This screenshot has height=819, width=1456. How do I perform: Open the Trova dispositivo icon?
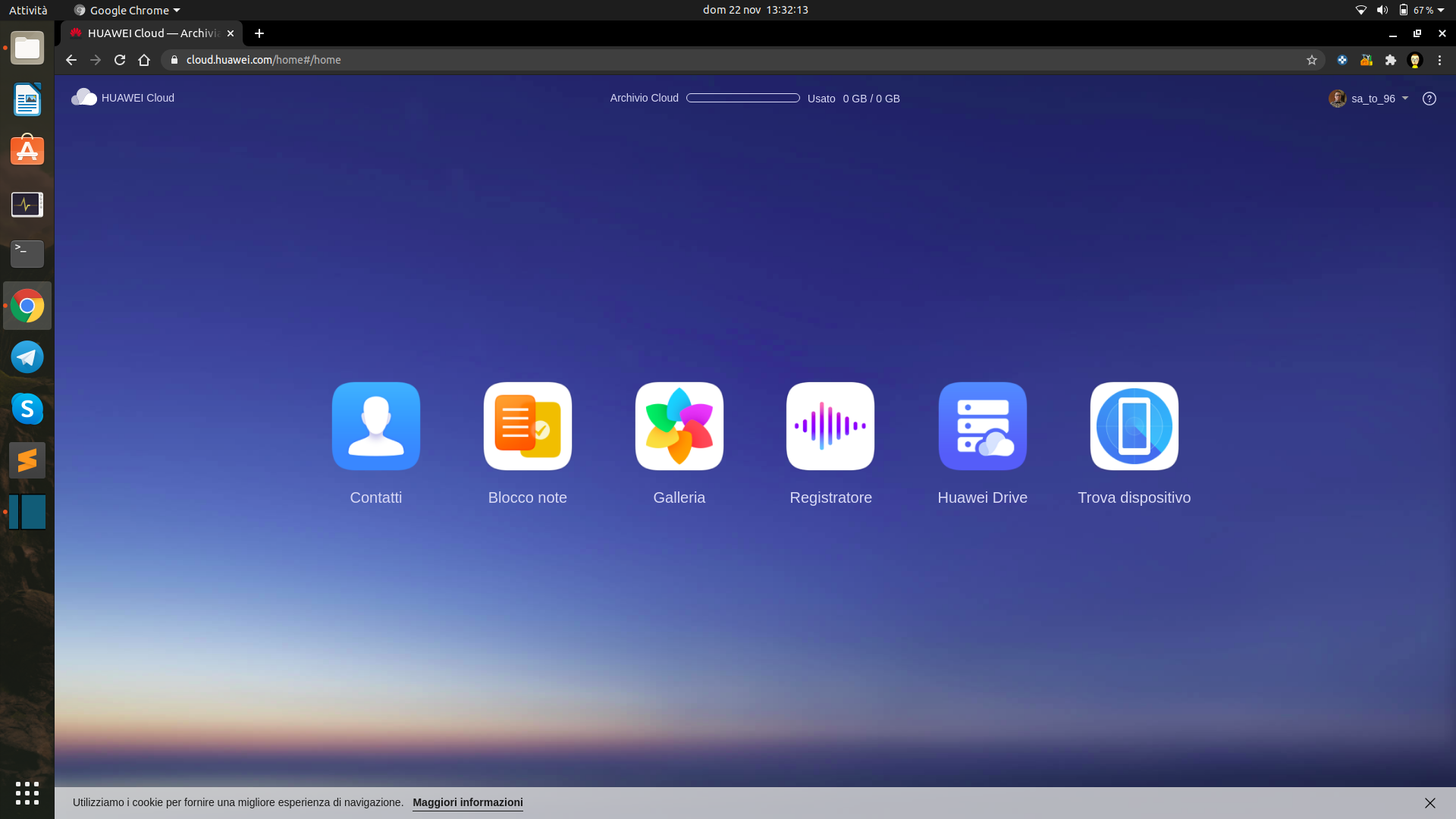pos(1134,426)
